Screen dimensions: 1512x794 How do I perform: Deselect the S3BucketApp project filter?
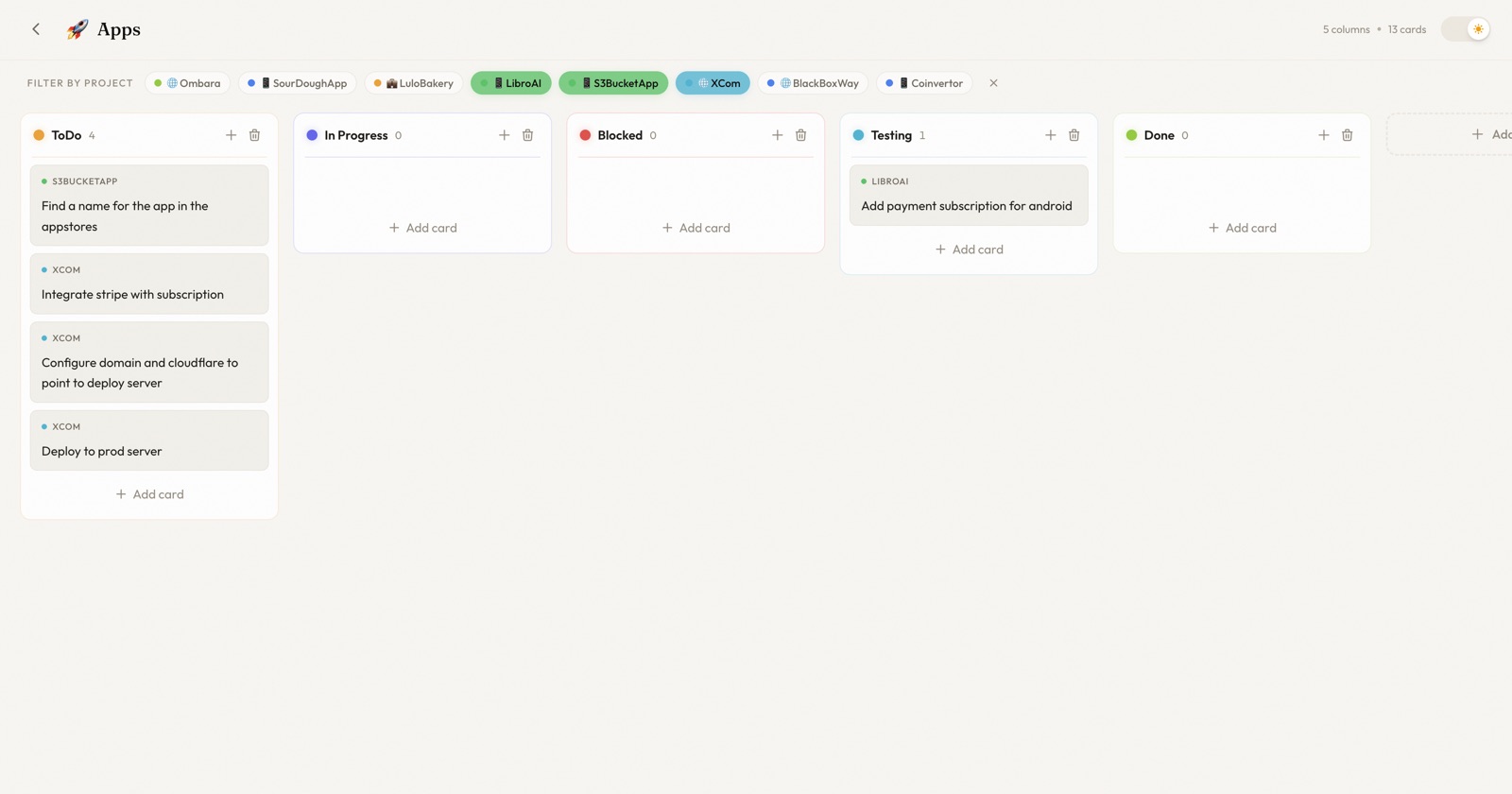tap(613, 83)
